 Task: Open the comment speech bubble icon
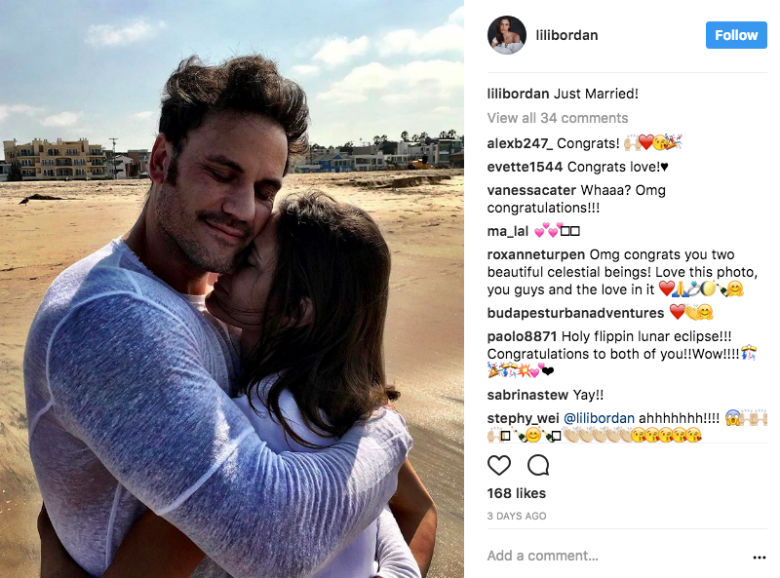click(538, 466)
